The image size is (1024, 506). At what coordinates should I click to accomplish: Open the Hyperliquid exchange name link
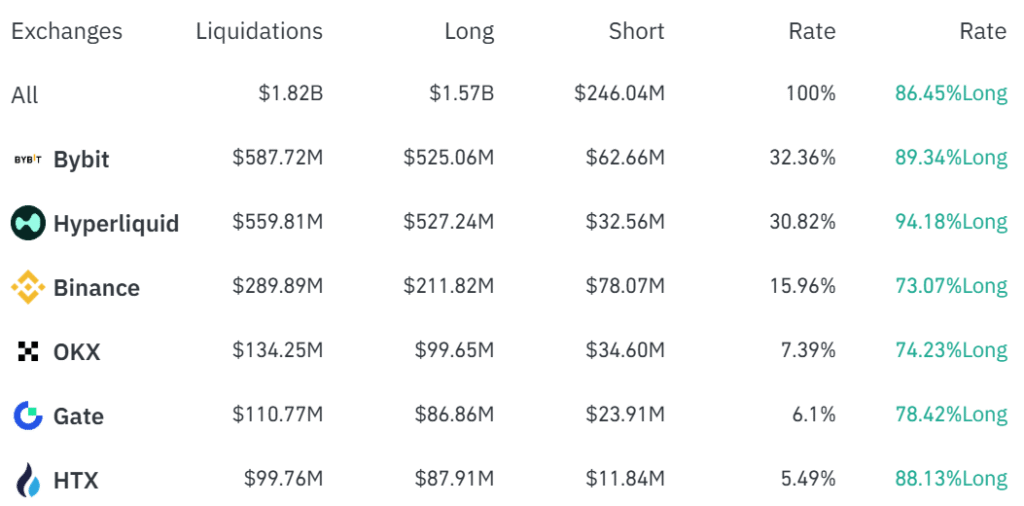tap(116, 223)
